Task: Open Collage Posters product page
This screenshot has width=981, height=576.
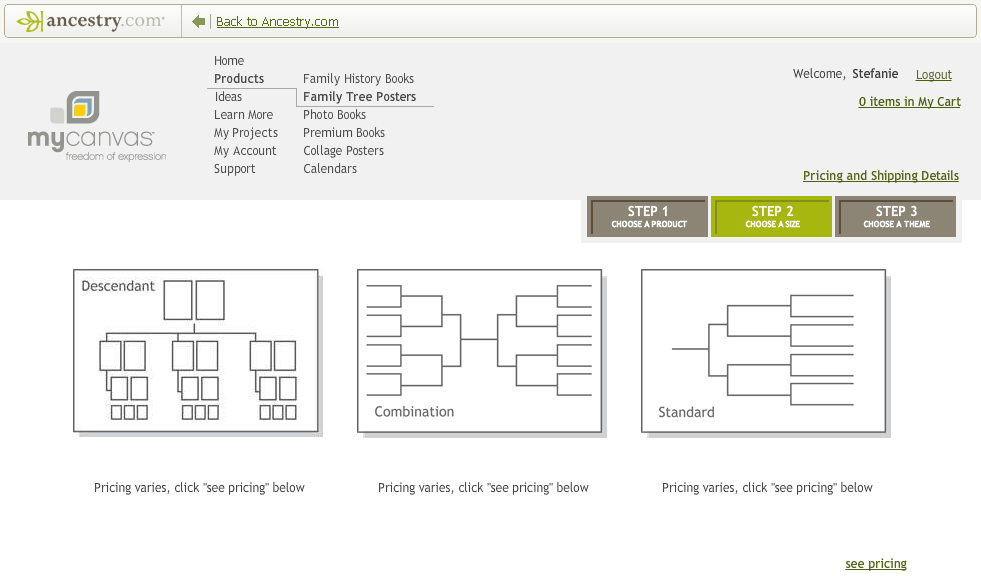Action: tap(343, 151)
